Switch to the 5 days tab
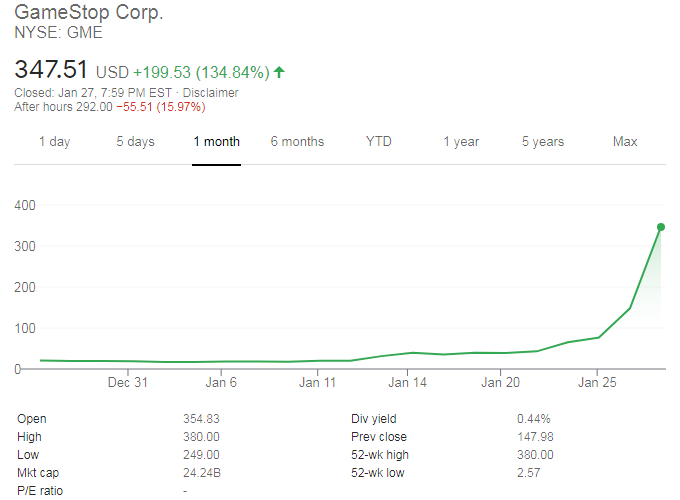 tap(135, 141)
